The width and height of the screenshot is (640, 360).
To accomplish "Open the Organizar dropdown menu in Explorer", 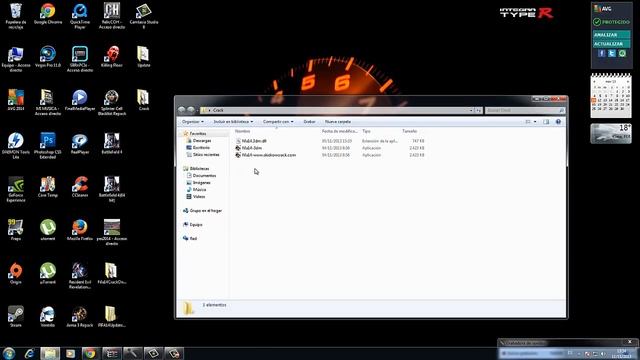I will (192, 122).
